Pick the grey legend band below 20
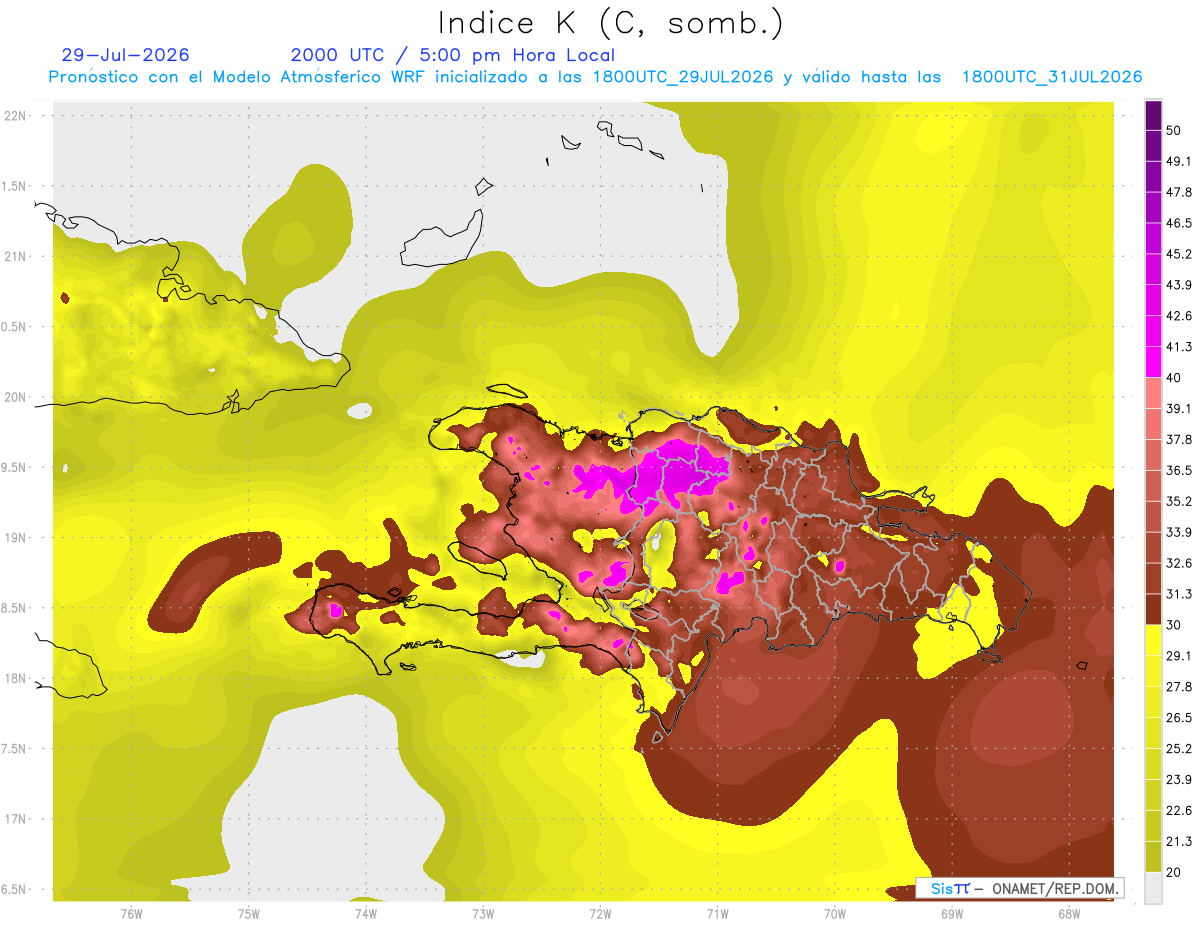The height and width of the screenshot is (927, 1200). (x=1153, y=887)
